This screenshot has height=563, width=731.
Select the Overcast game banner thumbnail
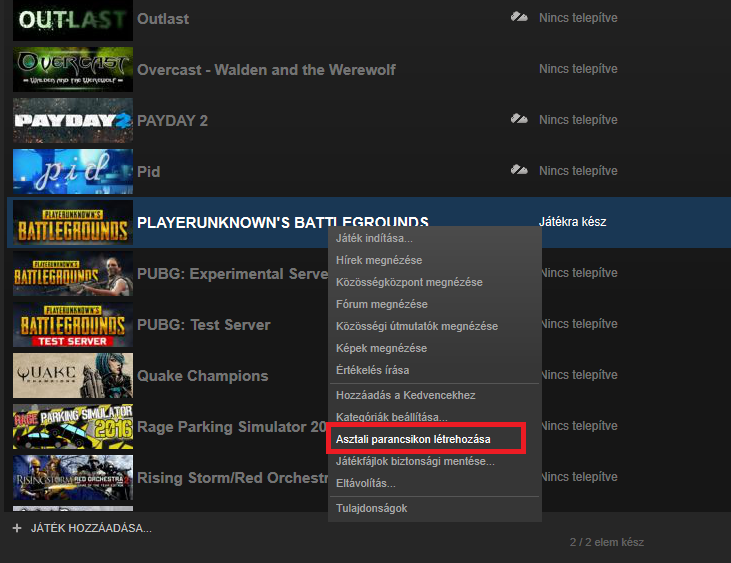tap(73, 69)
